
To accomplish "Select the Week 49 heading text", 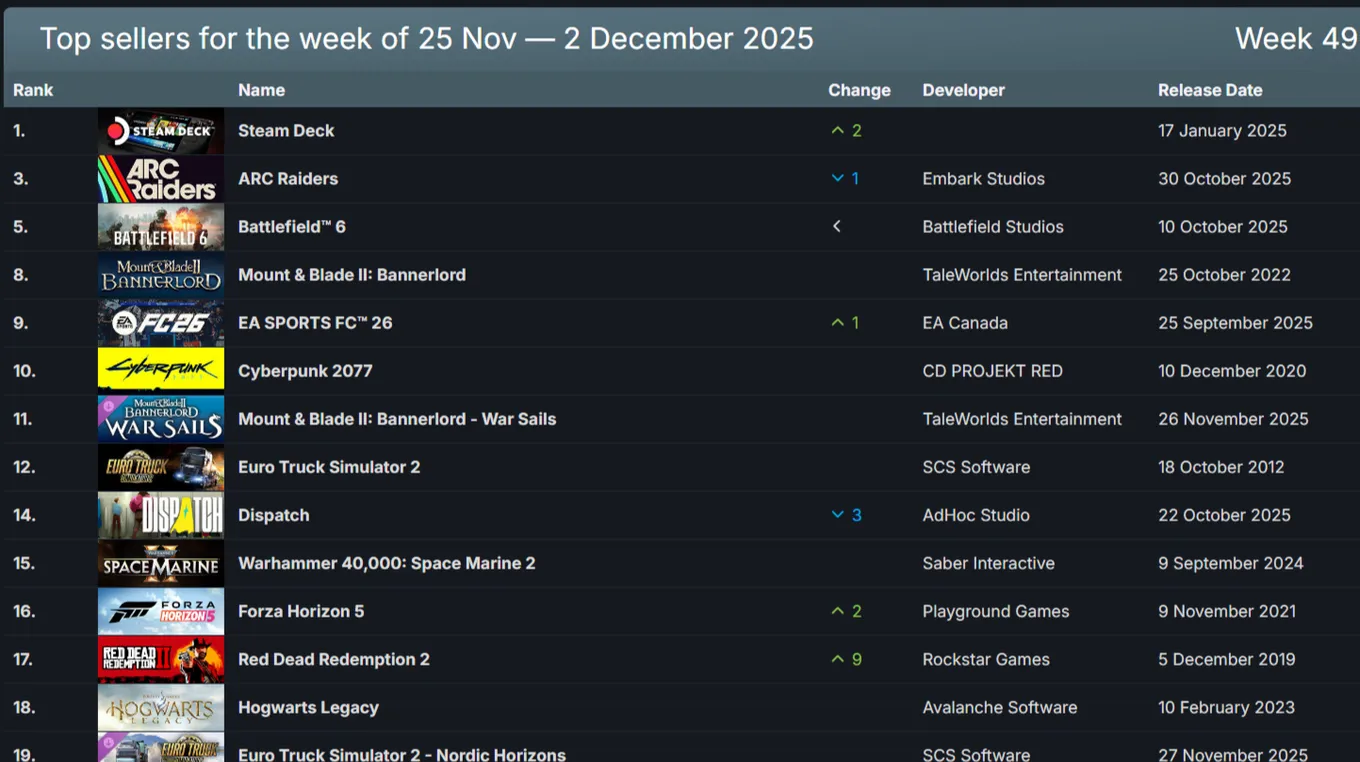I will click(x=1296, y=39).
